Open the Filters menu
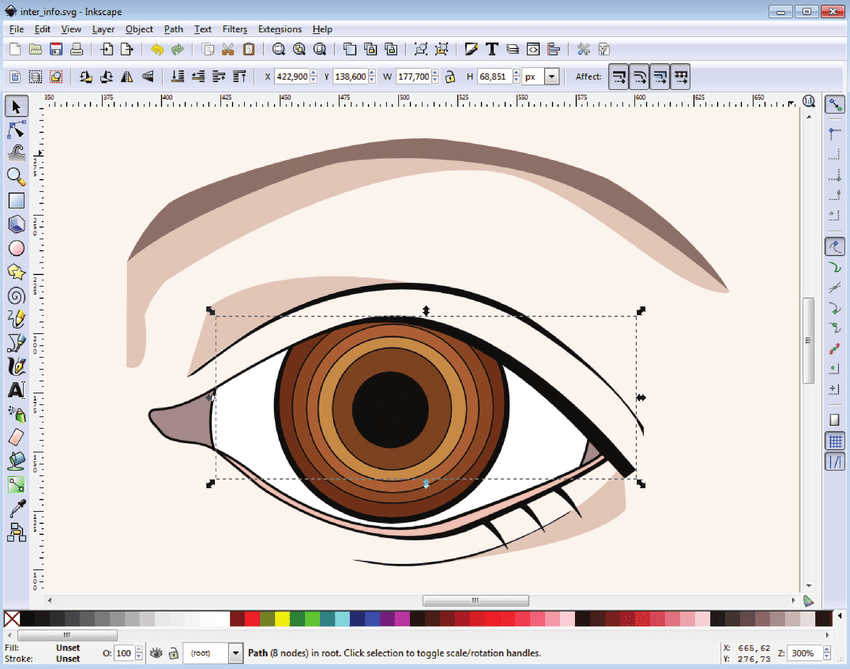This screenshot has width=850, height=669. pos(235,29)
